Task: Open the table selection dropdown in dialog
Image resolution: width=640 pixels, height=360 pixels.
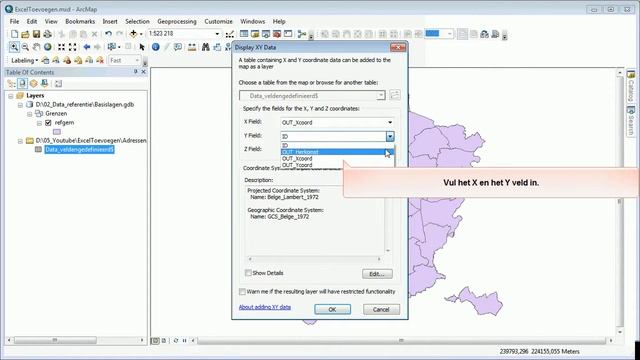Action: pos(380,96)
